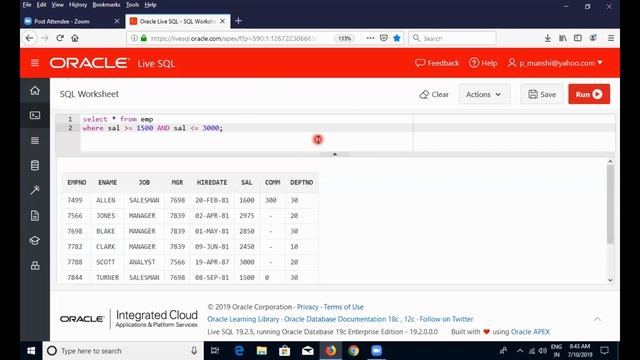
Task: Open the Bookmarks menu
Action: click(x=106, y=5)
